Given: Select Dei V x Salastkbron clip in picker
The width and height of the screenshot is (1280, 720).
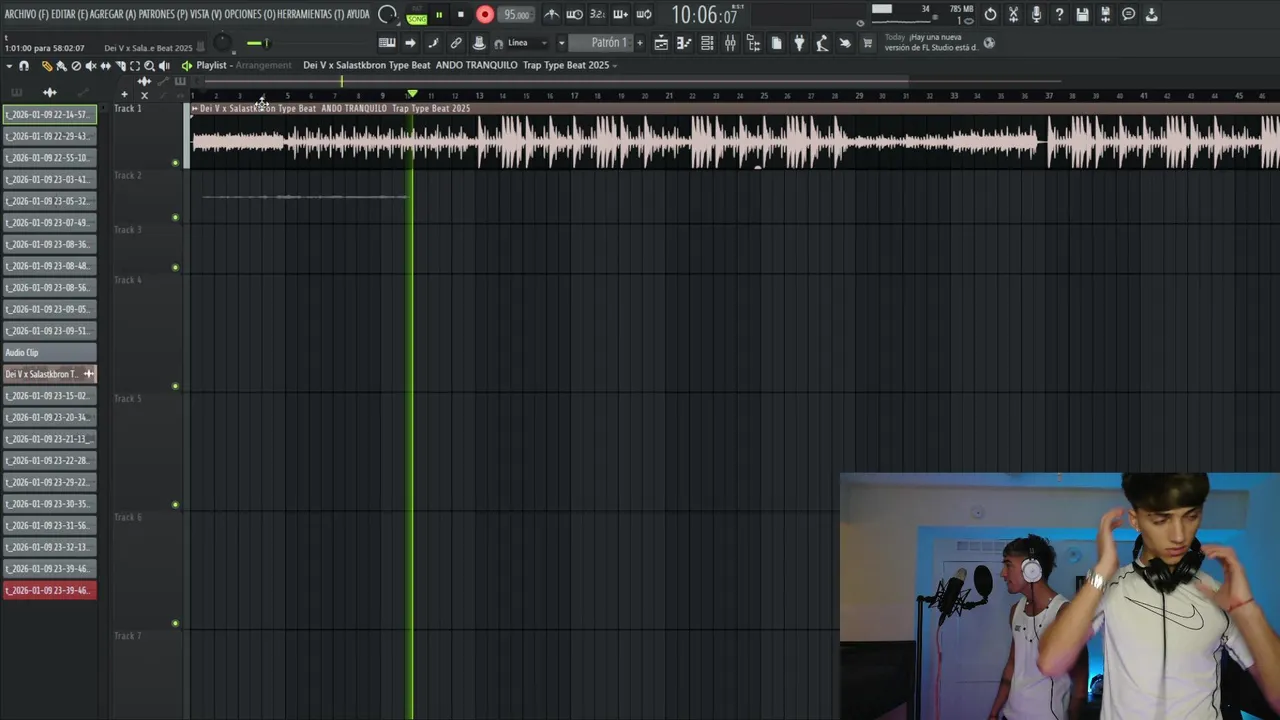Looking at the screenshot, I should click(49, 374).
